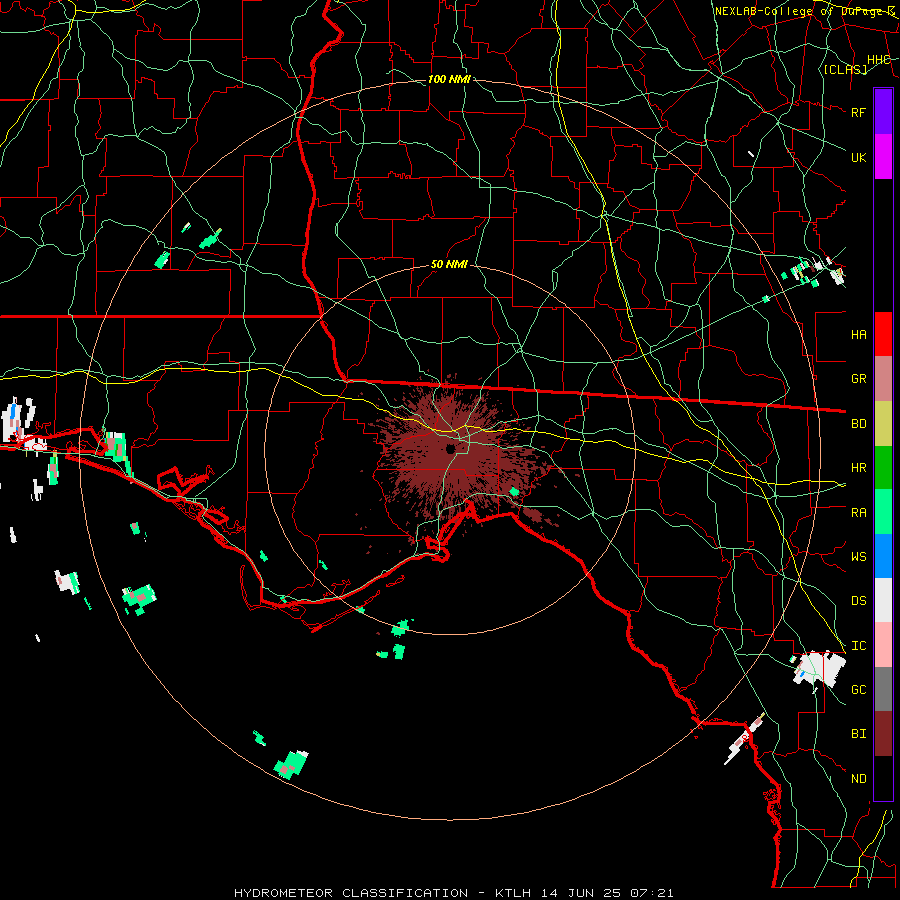Click the blue WS legend swatch
Viewport: 900px width, 900px height.
883,556
